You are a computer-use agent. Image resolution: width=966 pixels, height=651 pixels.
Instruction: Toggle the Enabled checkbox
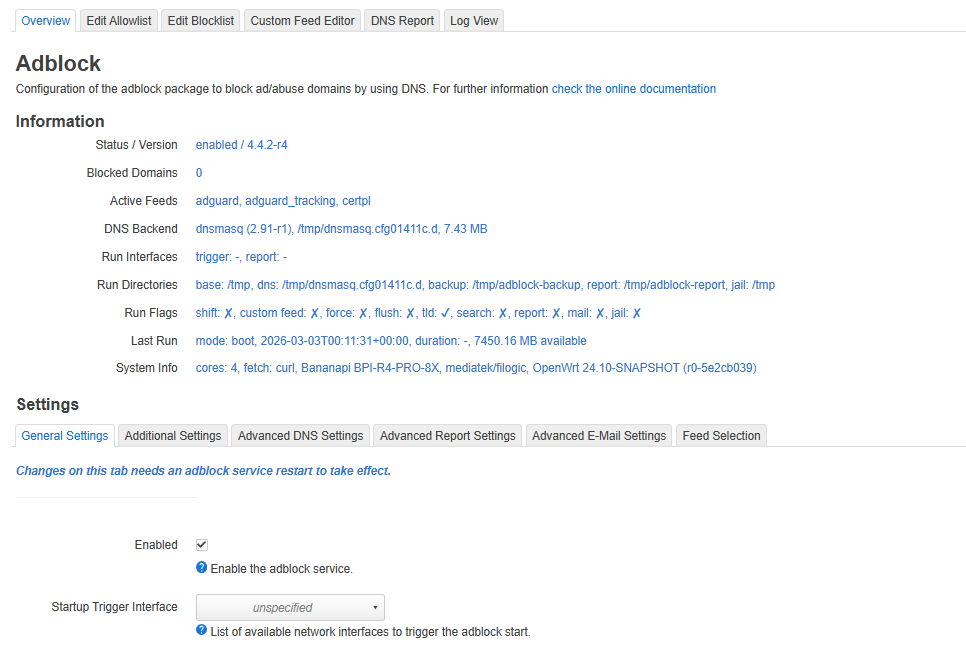(x=202, y=545)
